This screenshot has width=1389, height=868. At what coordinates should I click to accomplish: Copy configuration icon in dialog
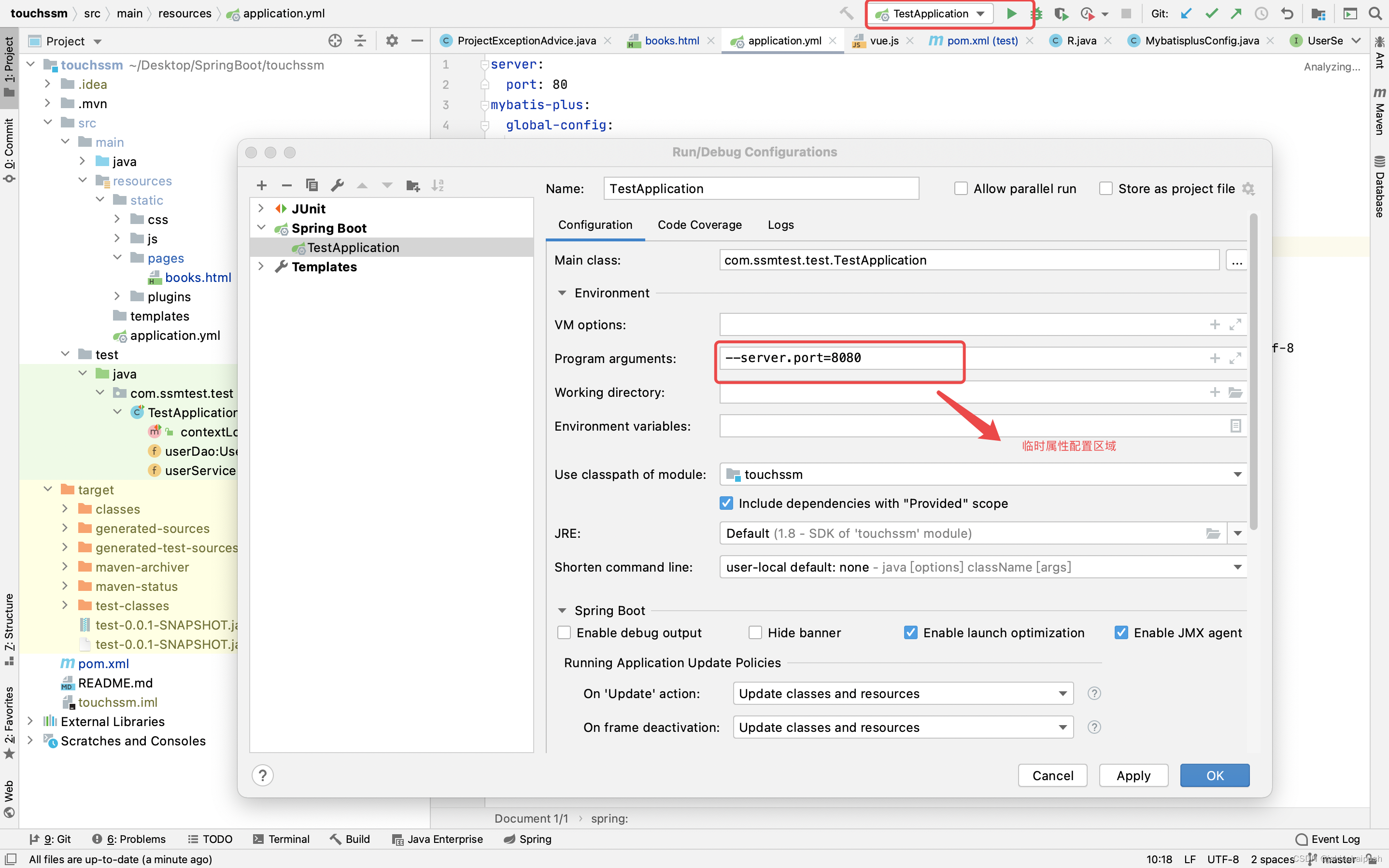(x=312, y=185)
